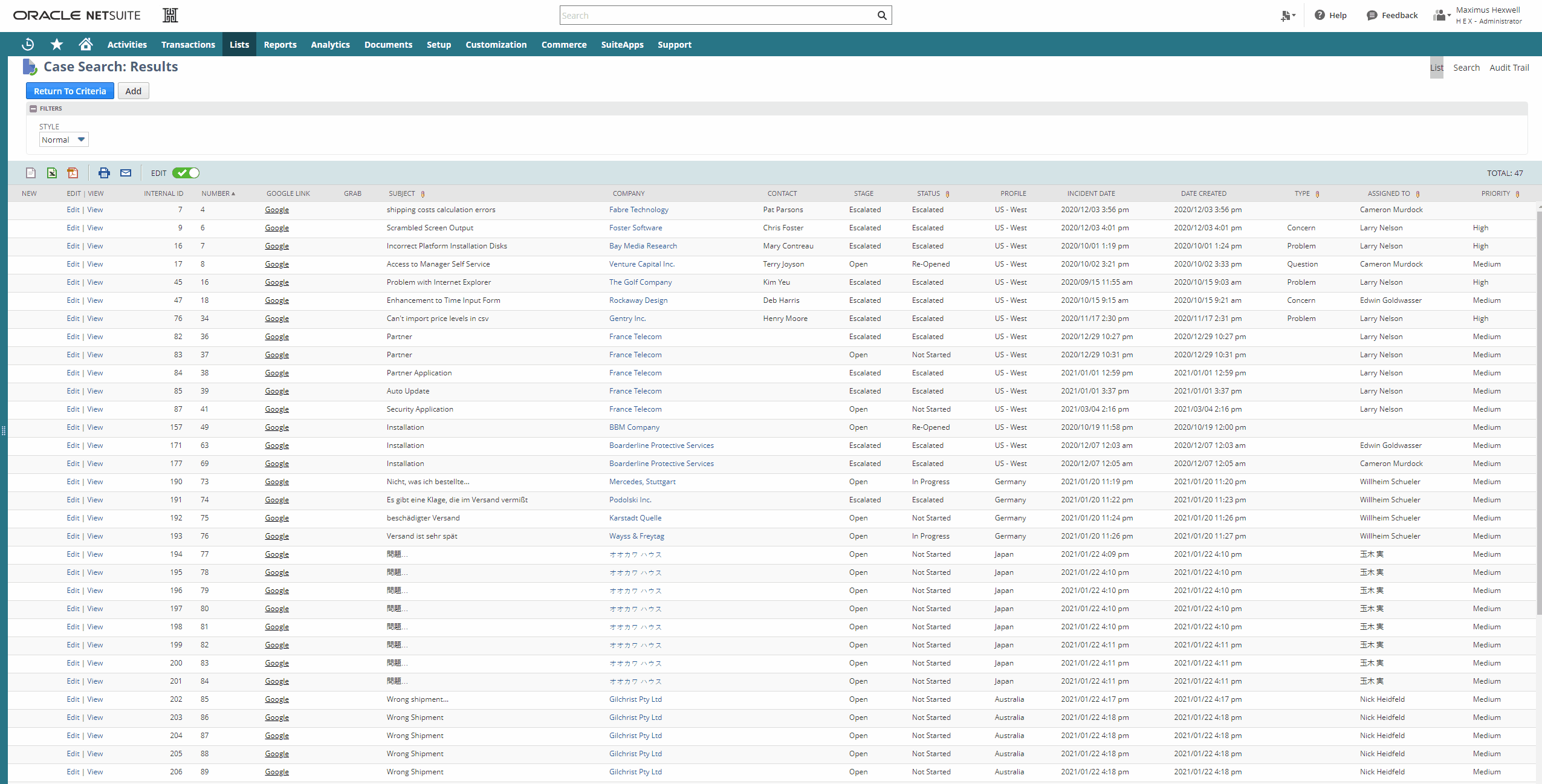The image size is (1542, 784).
Task: Click the pencil icon beside Type header
Action: click(1317, 194)
